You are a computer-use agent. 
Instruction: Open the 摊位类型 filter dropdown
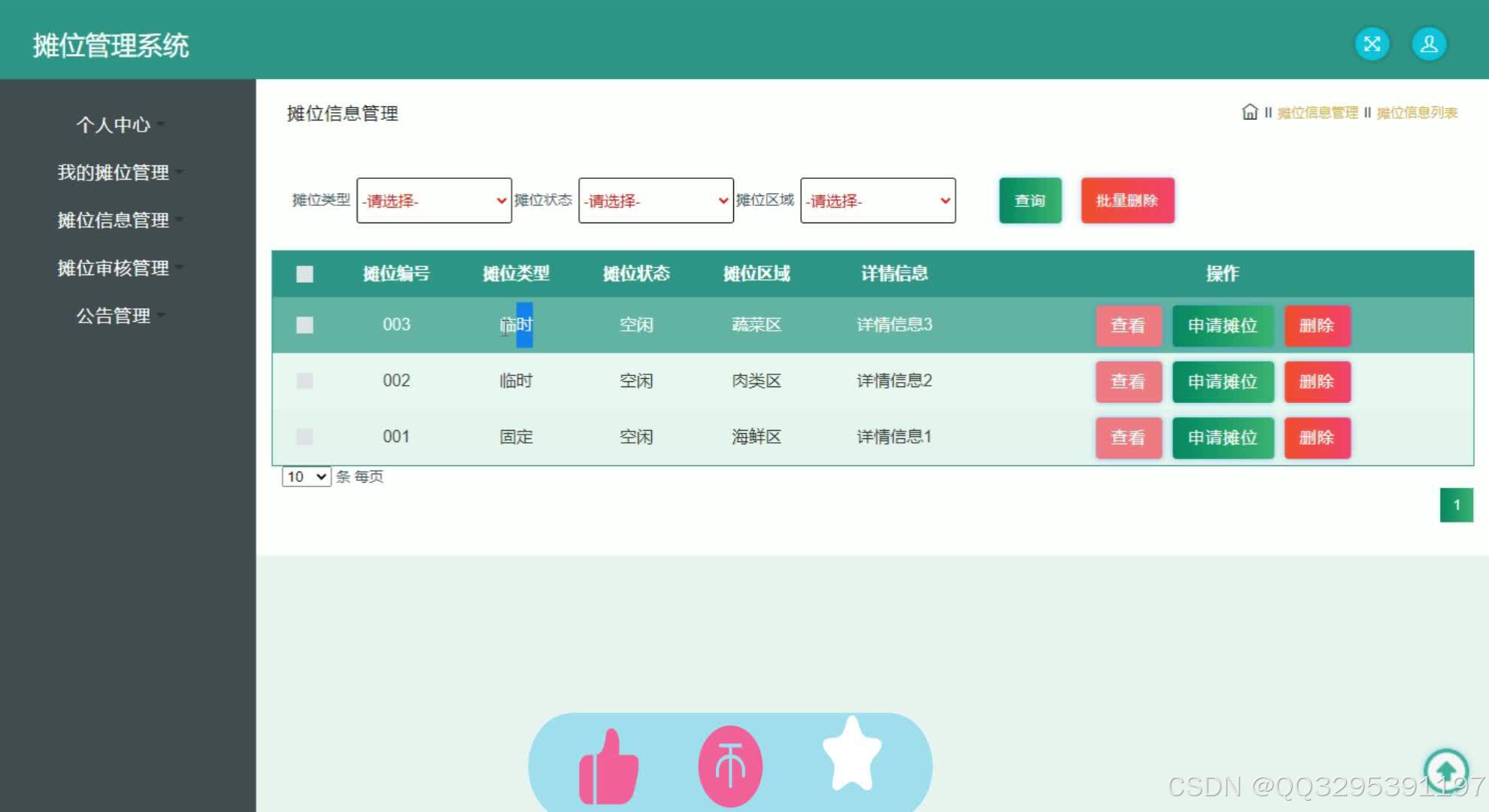click(x=434, y=201)
